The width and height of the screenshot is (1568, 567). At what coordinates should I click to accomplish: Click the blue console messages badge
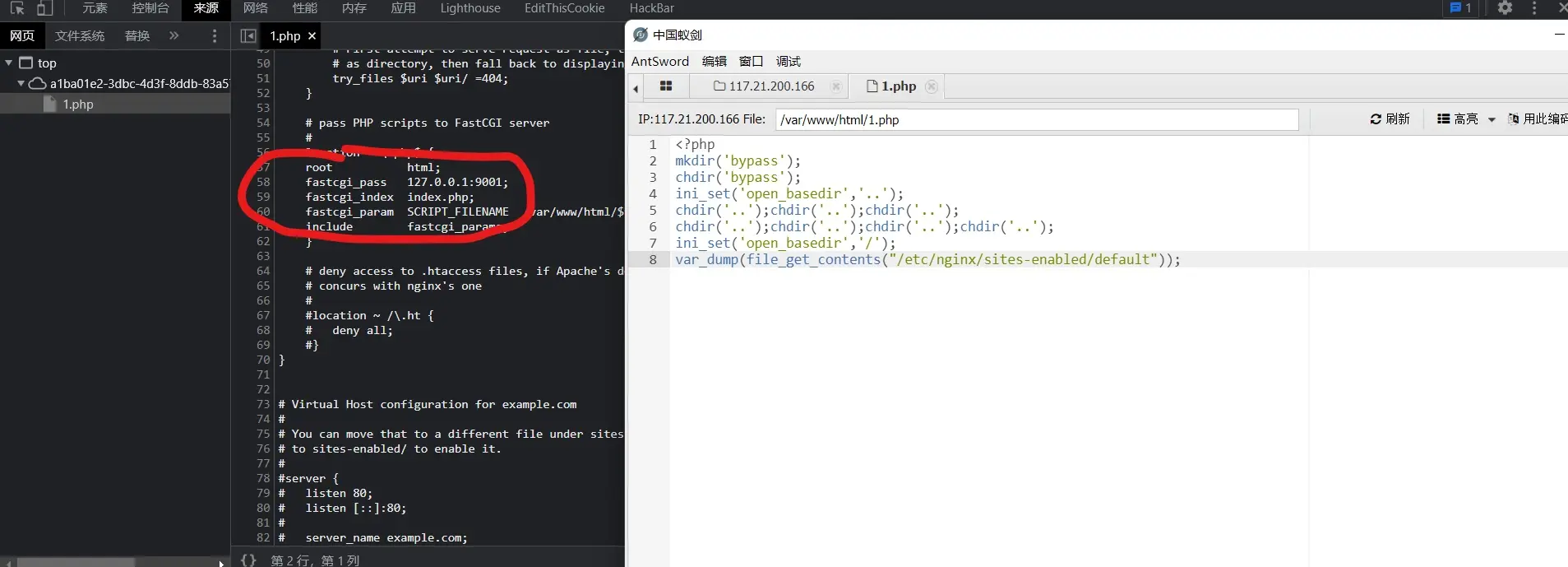click(1460, 8)
